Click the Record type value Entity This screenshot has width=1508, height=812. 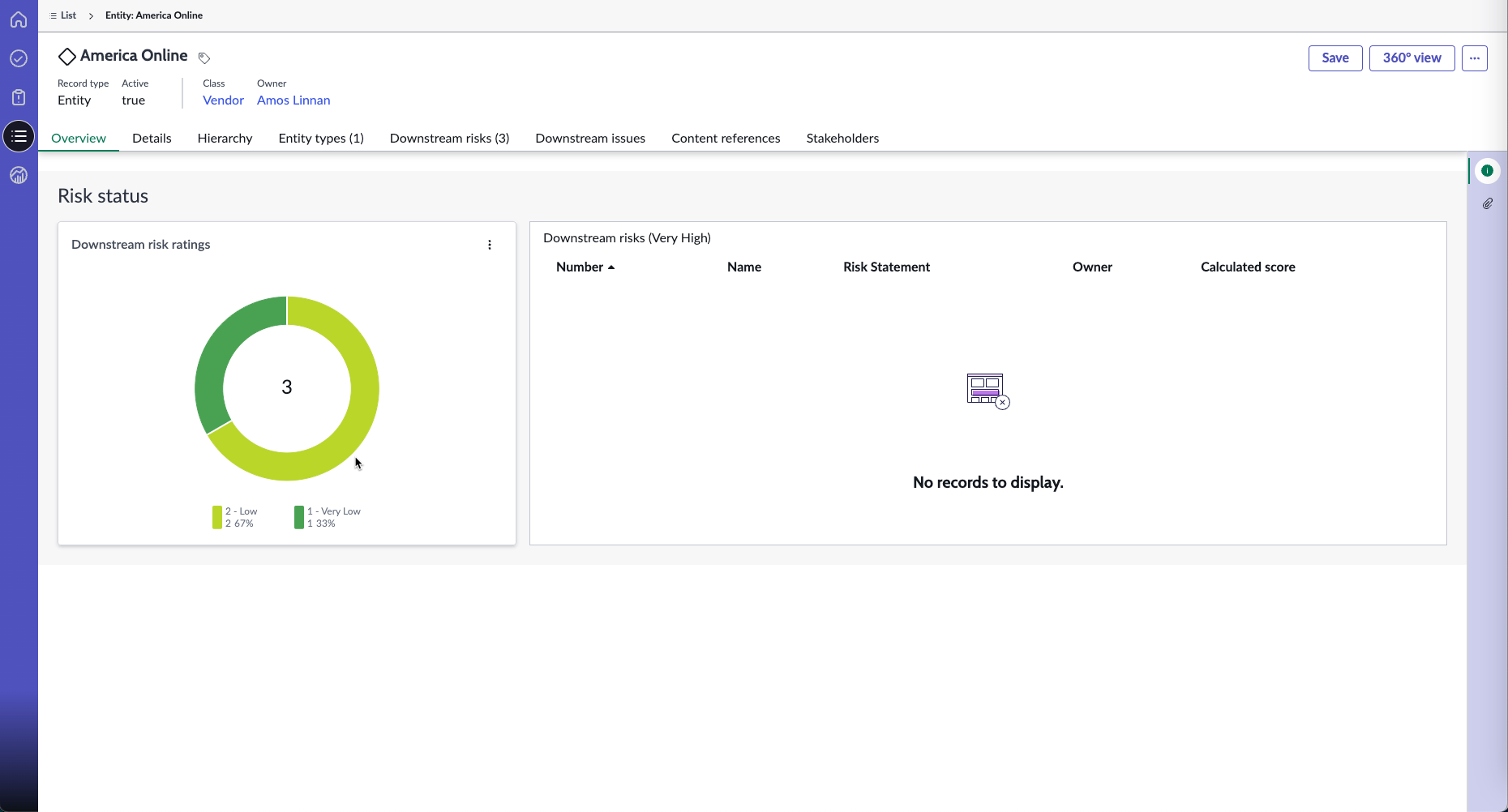(x=74, y=100)
